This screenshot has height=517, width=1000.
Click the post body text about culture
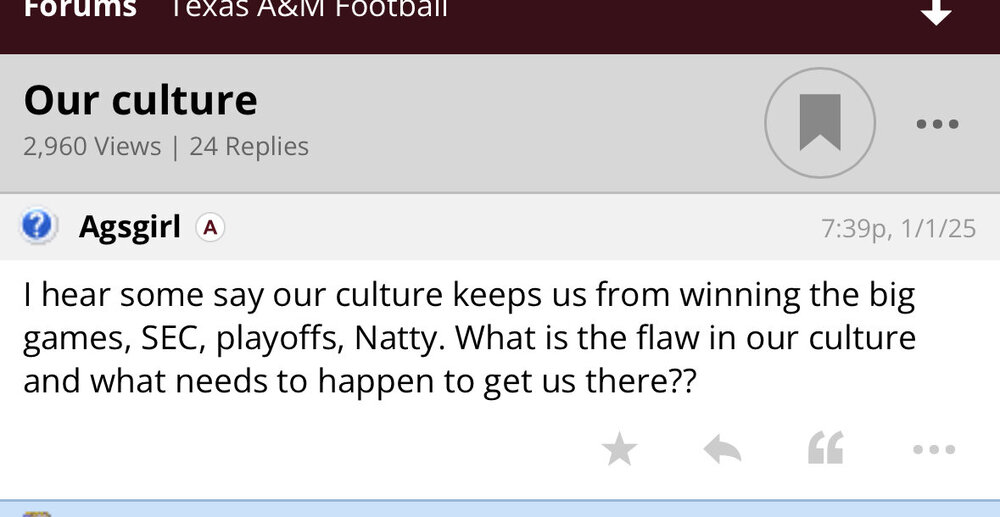click(x=470, y=339)
